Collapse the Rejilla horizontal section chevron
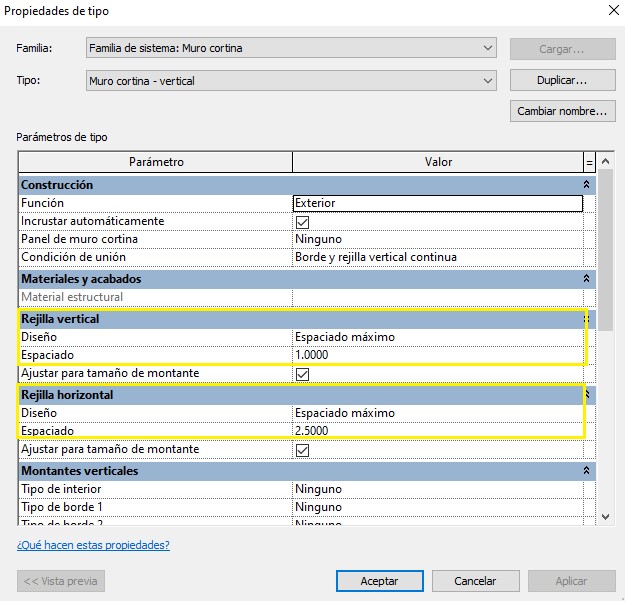Screen dimensions: 625x601 tap(587, 395)
